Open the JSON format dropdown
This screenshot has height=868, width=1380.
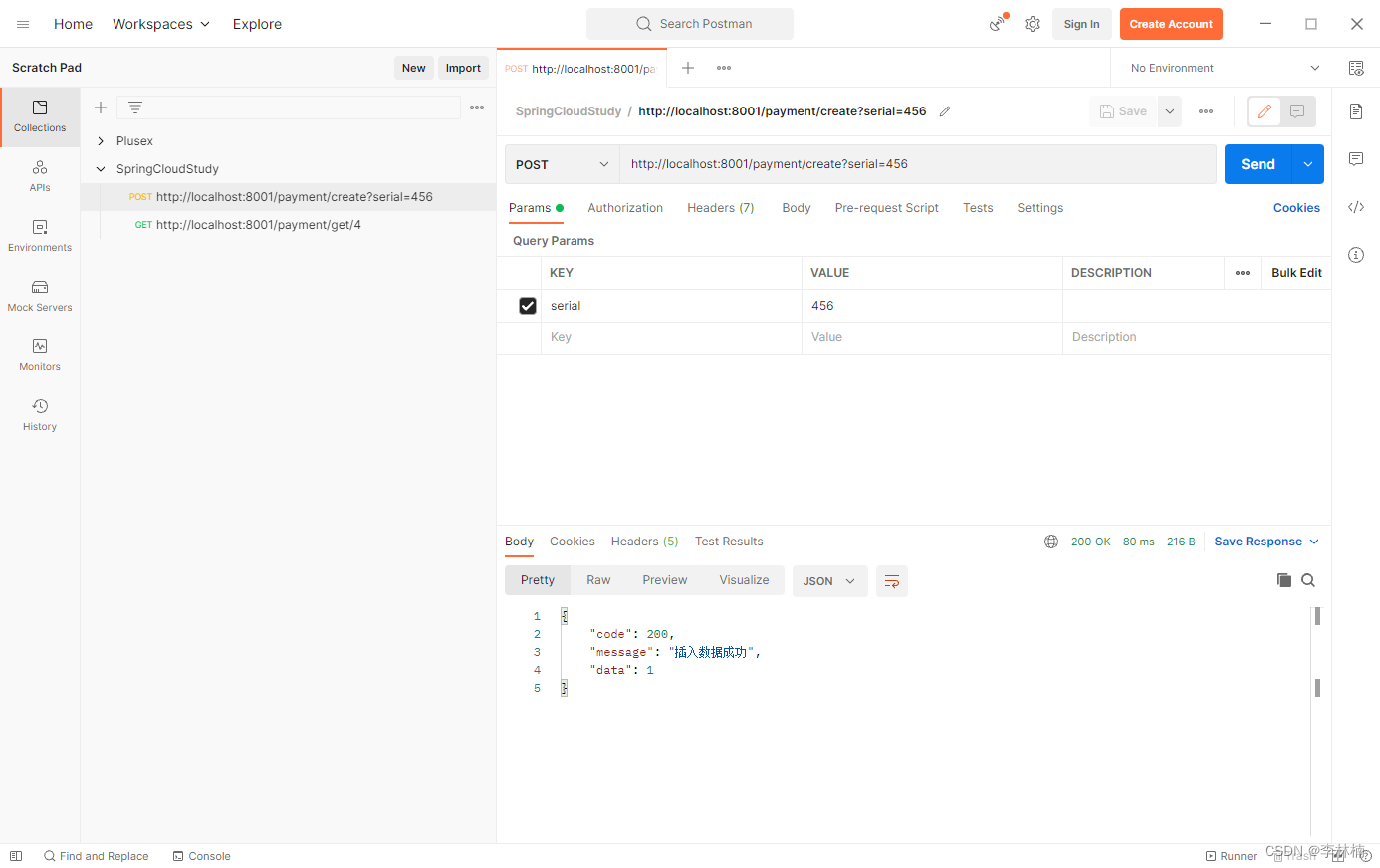coord(830,581)
